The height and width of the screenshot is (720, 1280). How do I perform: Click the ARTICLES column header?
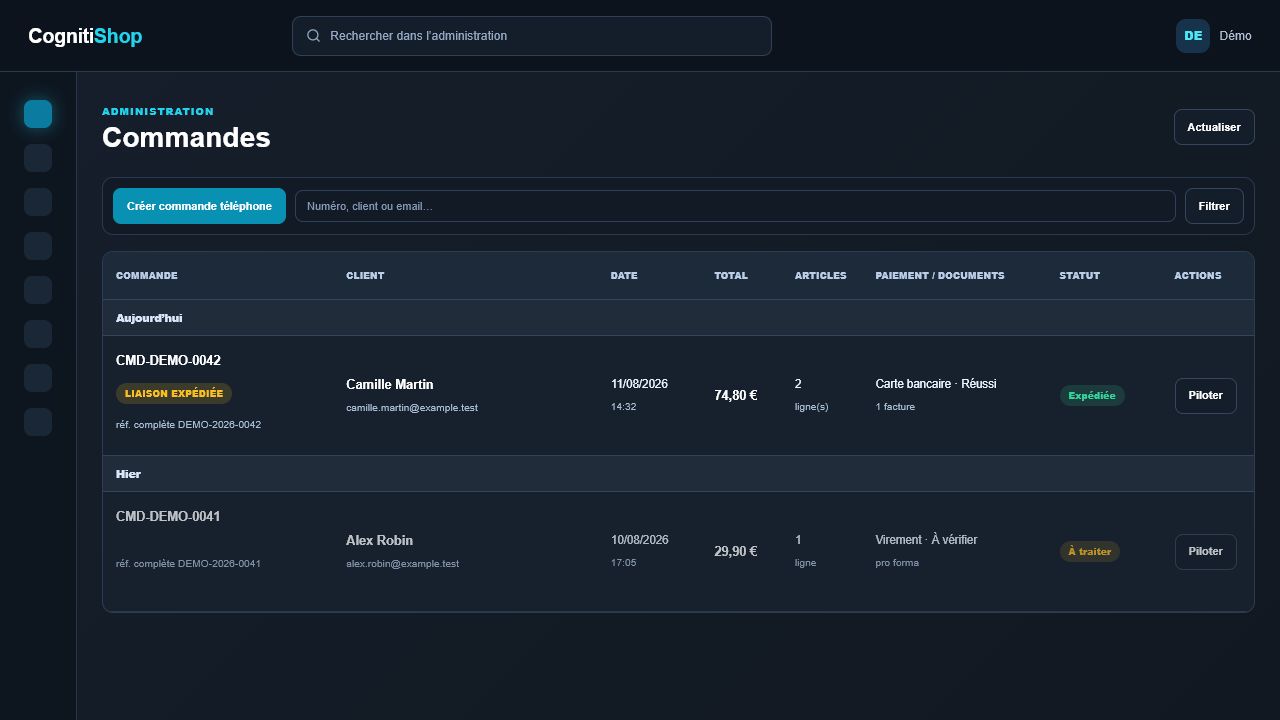coord(821,276)
